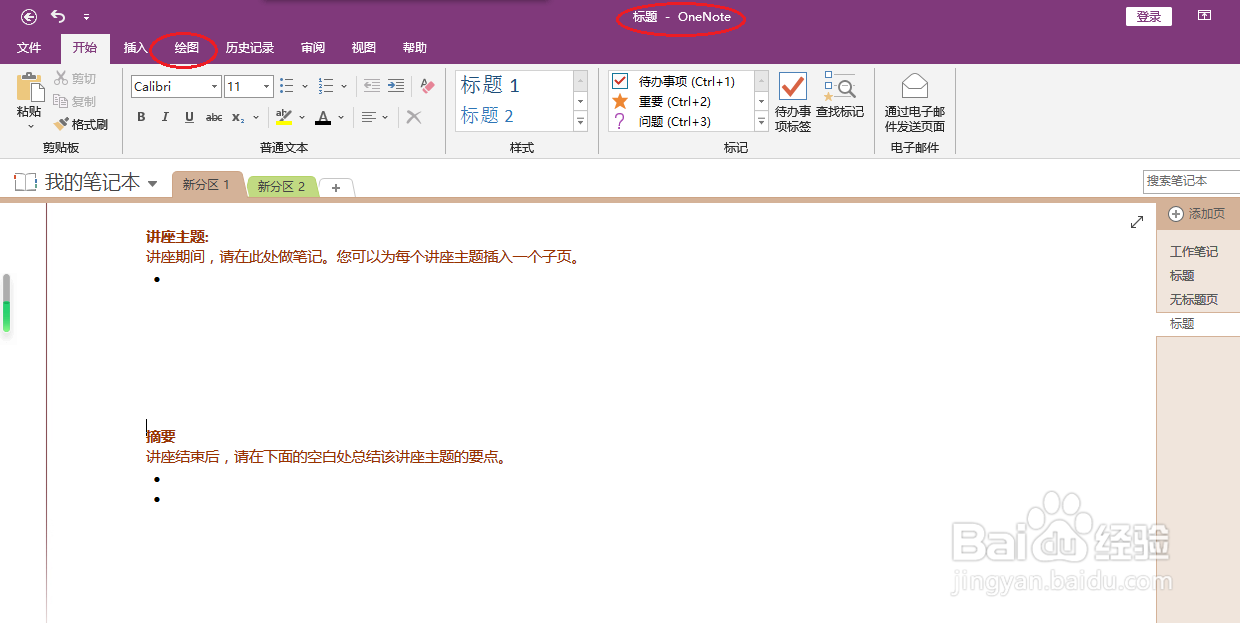Toggle Subscript x₂ formatting

(237, 117)
